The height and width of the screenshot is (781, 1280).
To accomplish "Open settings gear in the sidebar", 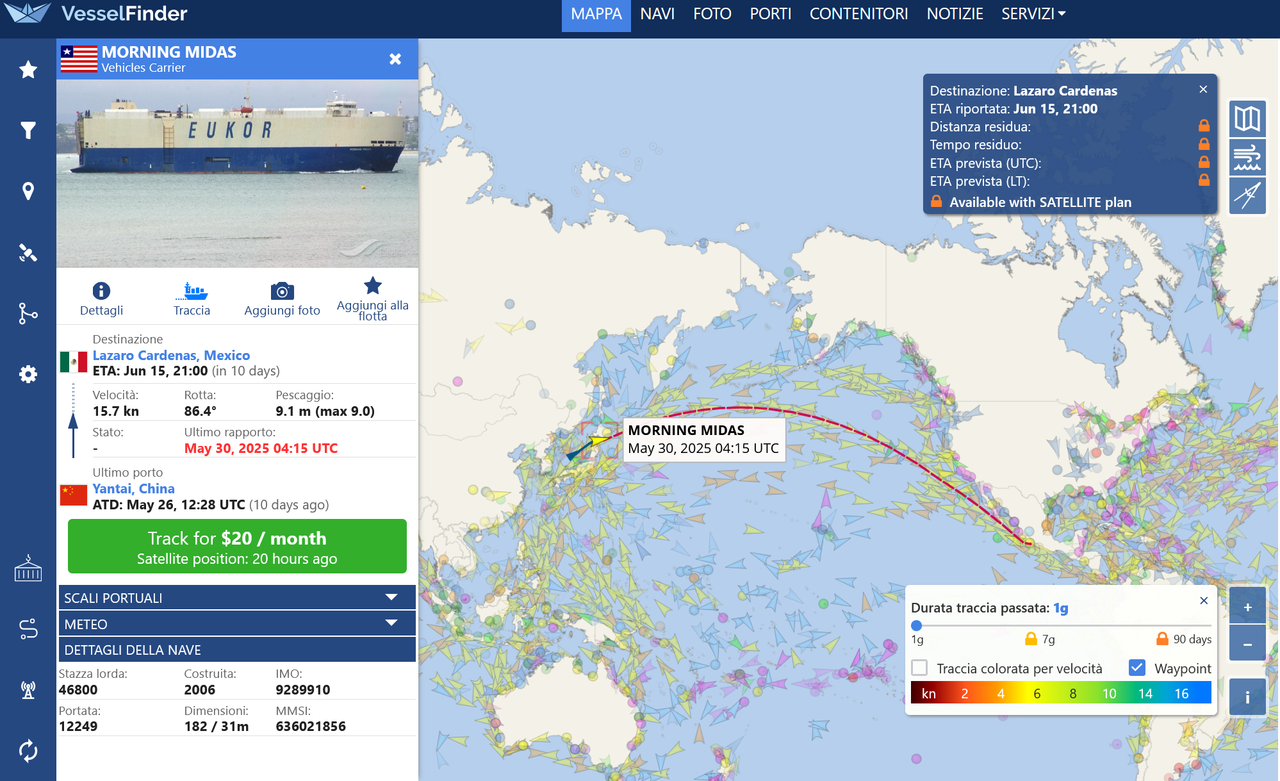I will point(28,374).
